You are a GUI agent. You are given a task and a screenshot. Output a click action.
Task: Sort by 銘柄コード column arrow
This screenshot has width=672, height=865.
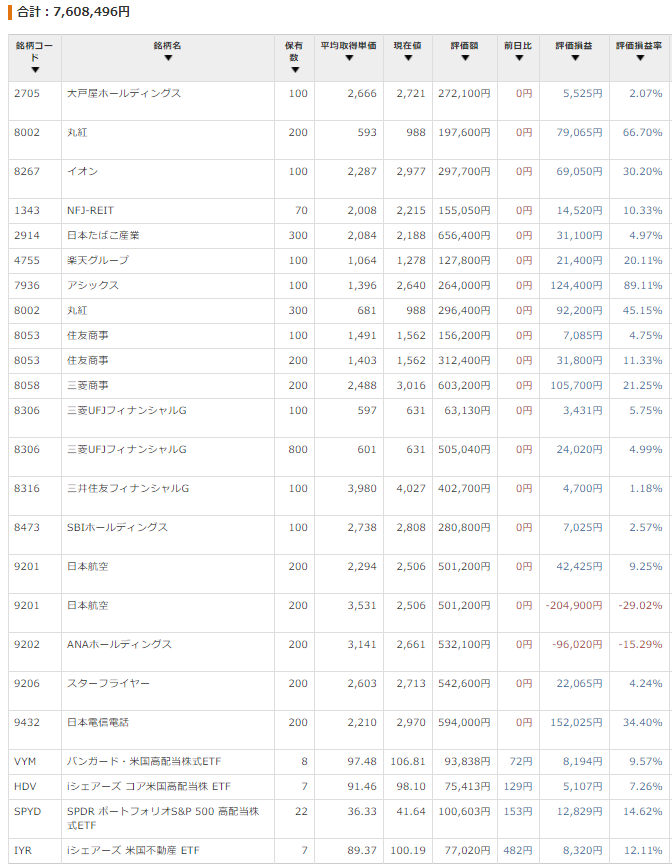tap(35, 70)
